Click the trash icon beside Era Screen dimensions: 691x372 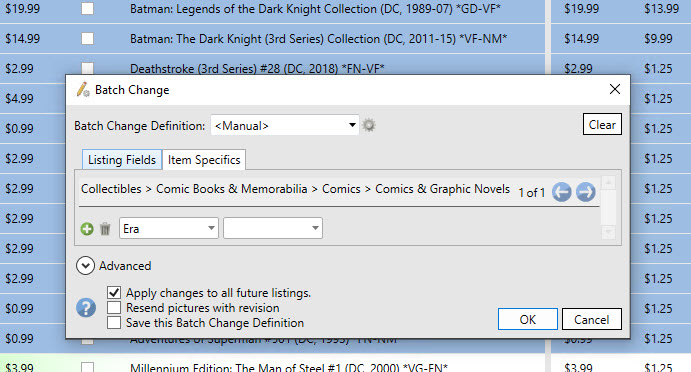tap(105, 229)
